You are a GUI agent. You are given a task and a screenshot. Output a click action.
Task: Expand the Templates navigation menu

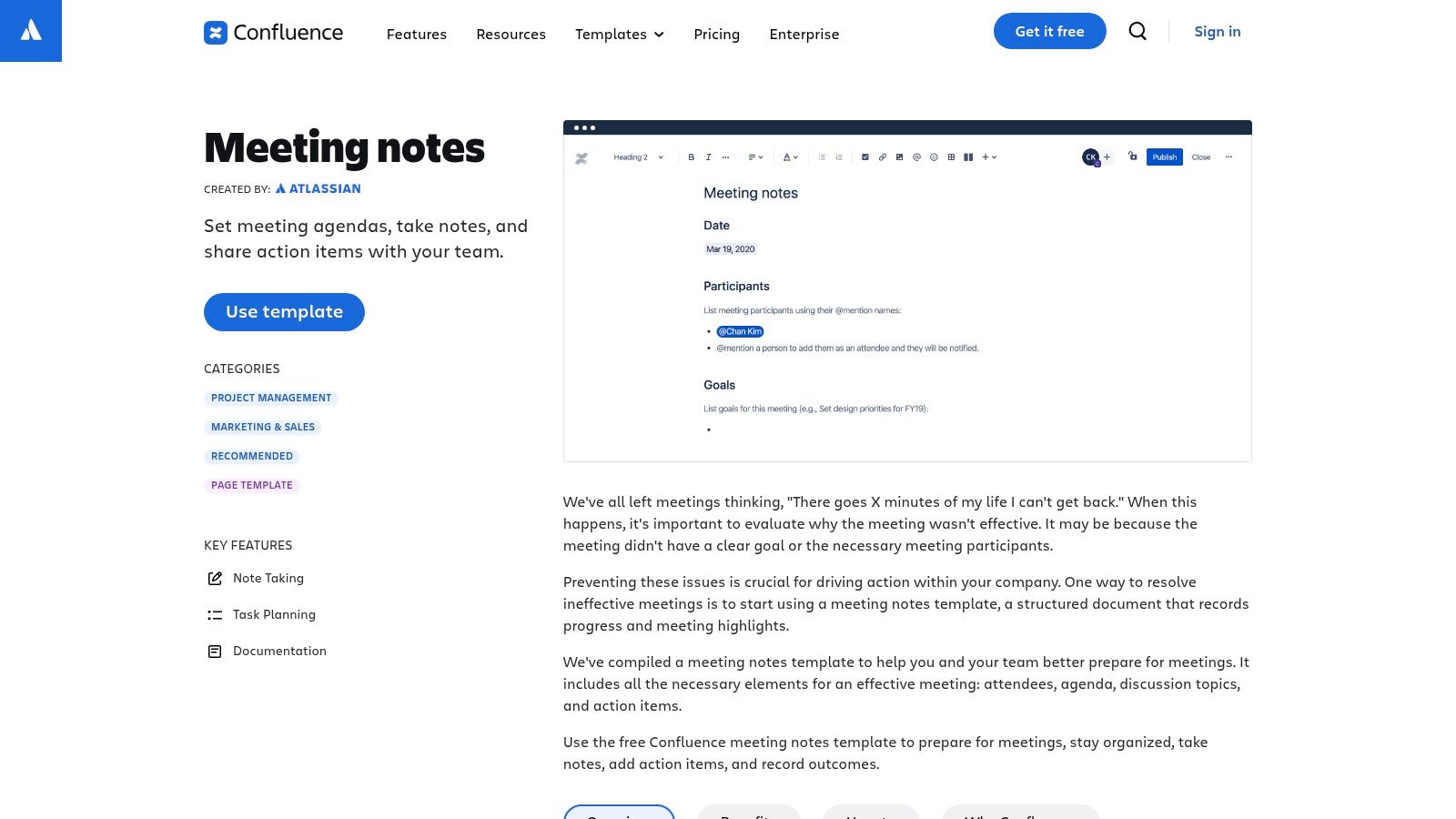pyautogui.click(x=620, y=34)
